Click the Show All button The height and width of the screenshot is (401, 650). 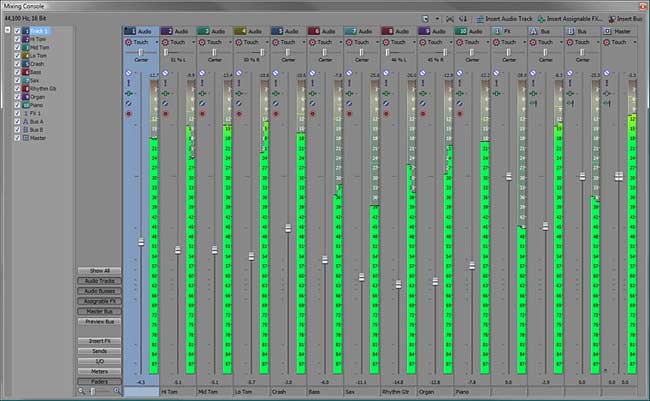point(99,271)
